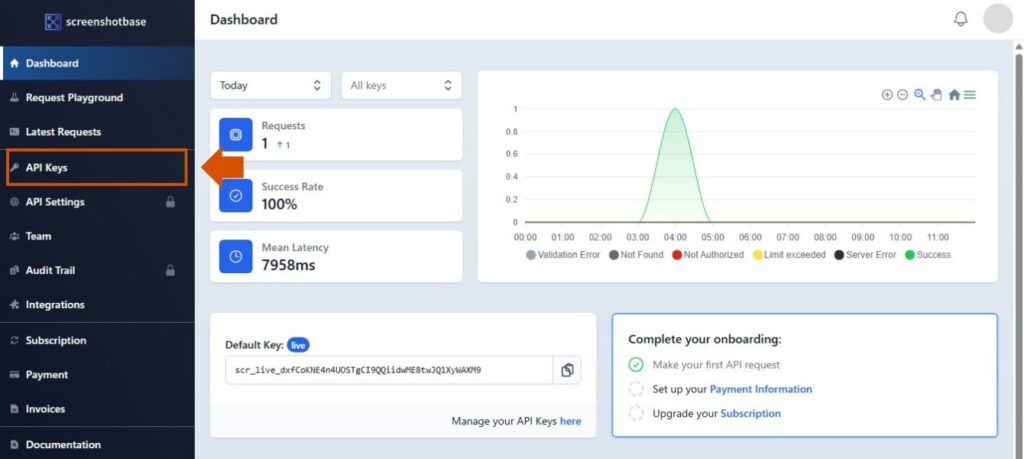Open the Today time range dropdown
This screenshot has height=459, width=1024.
pyautogui.click(x=270, y=85)
